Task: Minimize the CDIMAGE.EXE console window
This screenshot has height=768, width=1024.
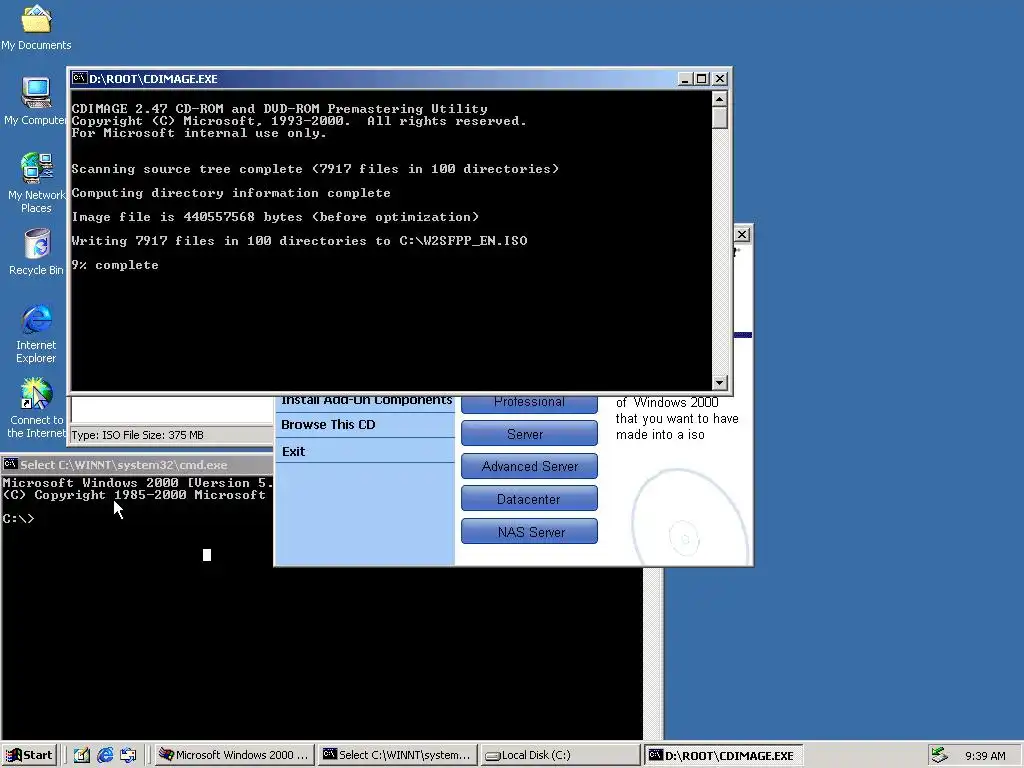Action: [684, 78]
